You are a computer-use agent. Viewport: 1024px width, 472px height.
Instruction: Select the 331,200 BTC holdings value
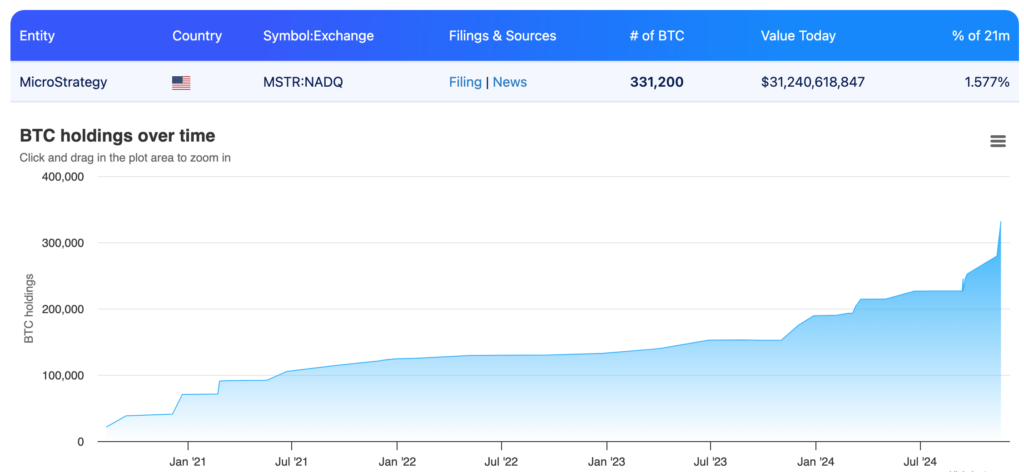coord(657,82)
